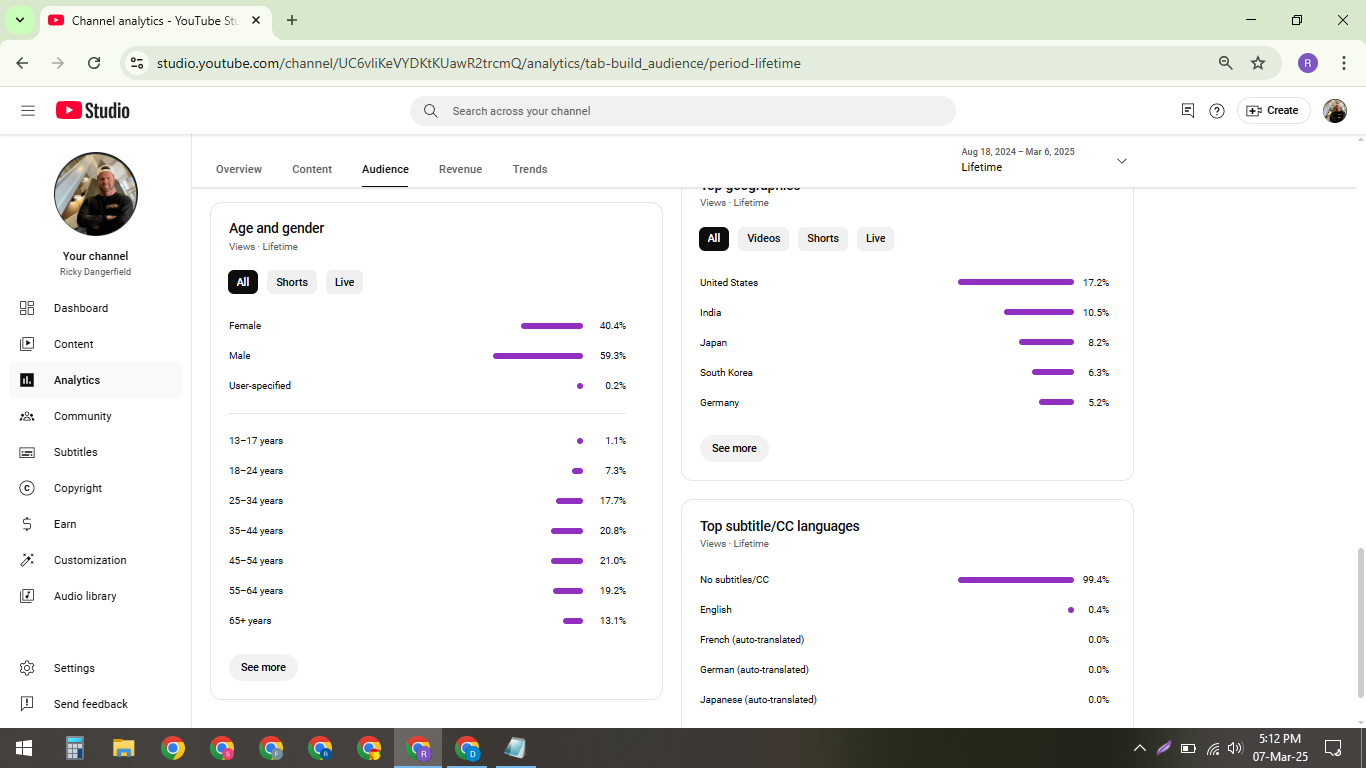Click the Search across your channel field
Image resolution: width=1366 pixels, height=768 pixels.
pos(683,111)
